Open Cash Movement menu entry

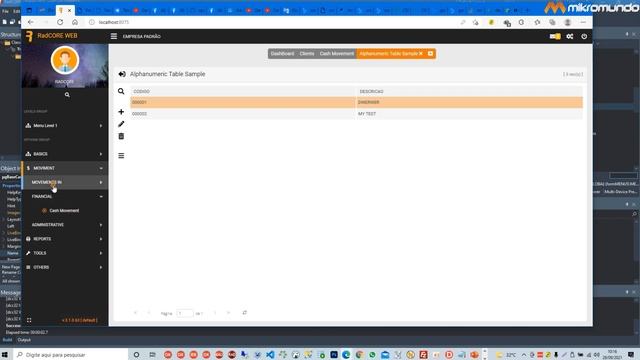64,211
